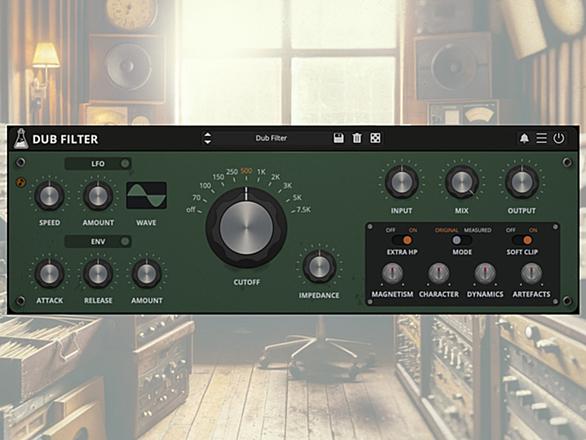Set cutoff to 70 marking
Viewport: 586px width, 440px height.
coord(197,197)
